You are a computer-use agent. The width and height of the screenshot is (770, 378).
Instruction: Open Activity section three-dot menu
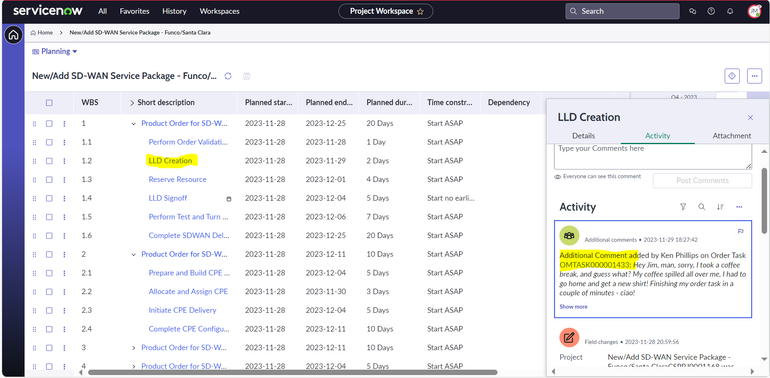739,207
